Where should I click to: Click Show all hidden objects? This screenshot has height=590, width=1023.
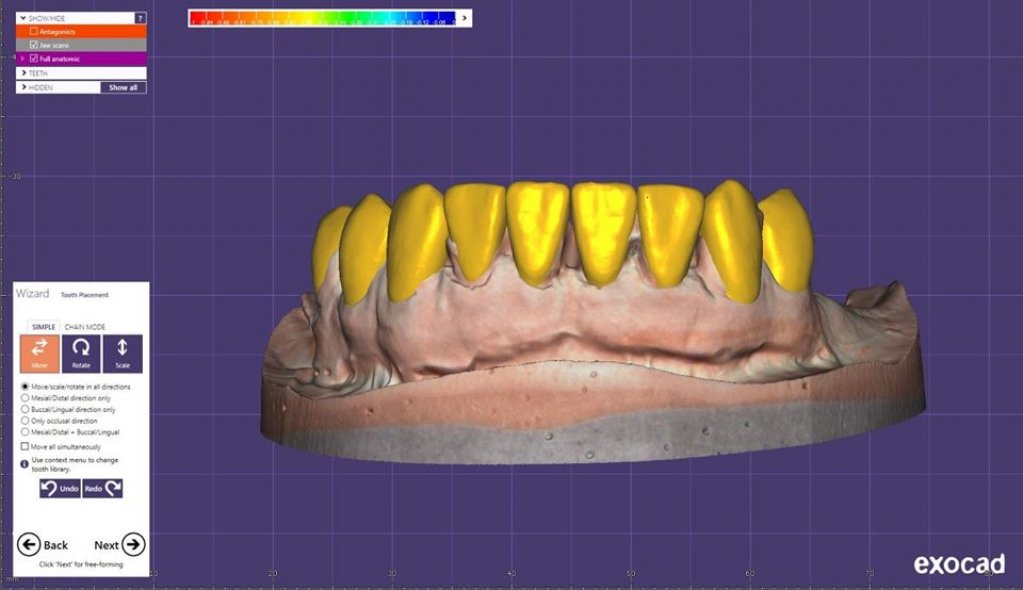click(x=123, y=87)
